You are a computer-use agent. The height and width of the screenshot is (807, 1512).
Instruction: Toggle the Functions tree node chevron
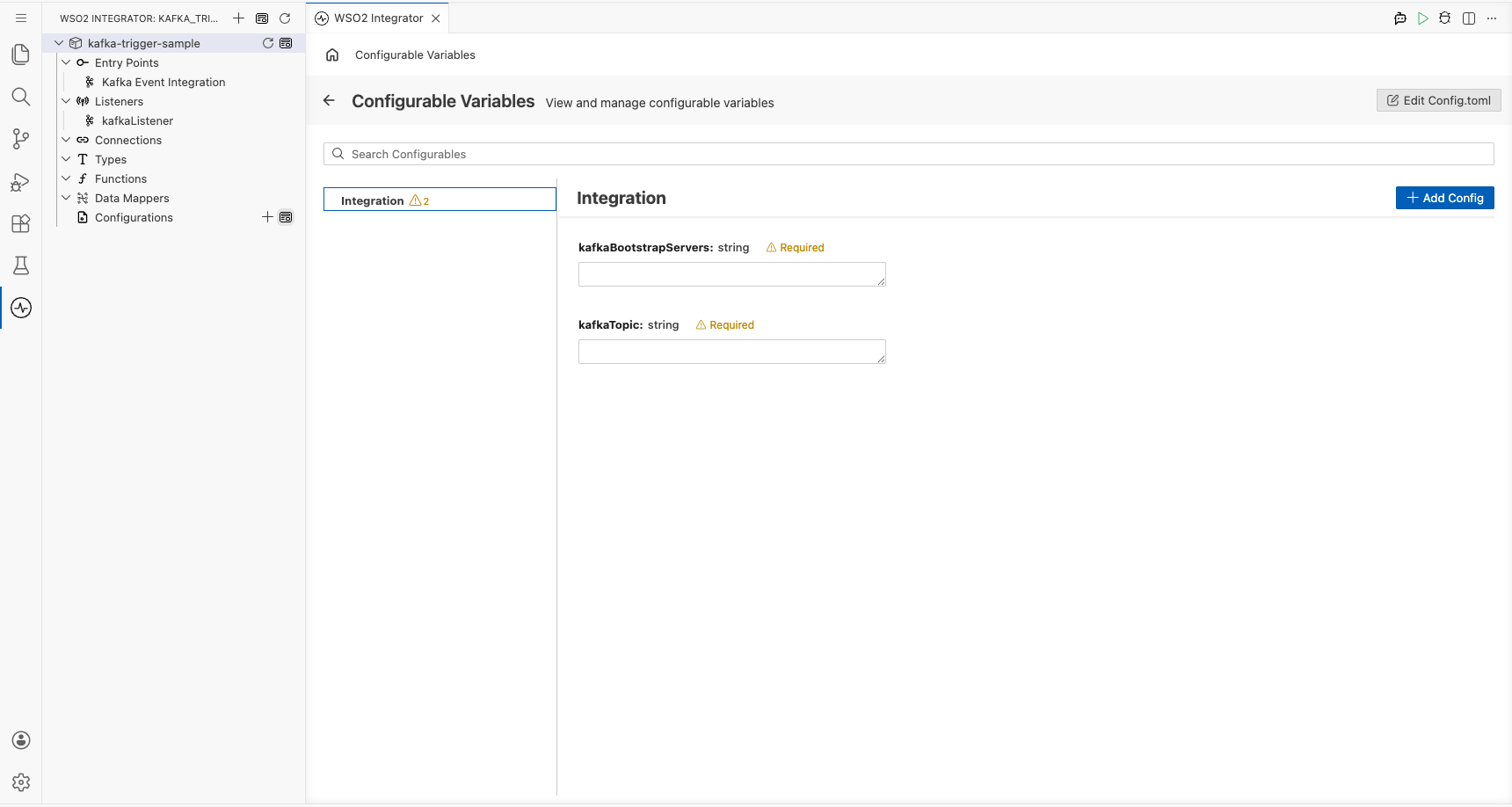pyautogui.click(x=66, y=178)
